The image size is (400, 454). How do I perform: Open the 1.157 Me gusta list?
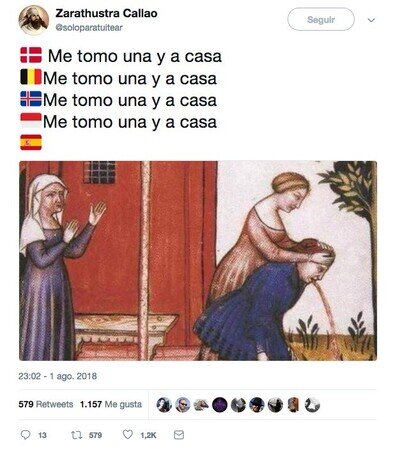tap(111, 404)
